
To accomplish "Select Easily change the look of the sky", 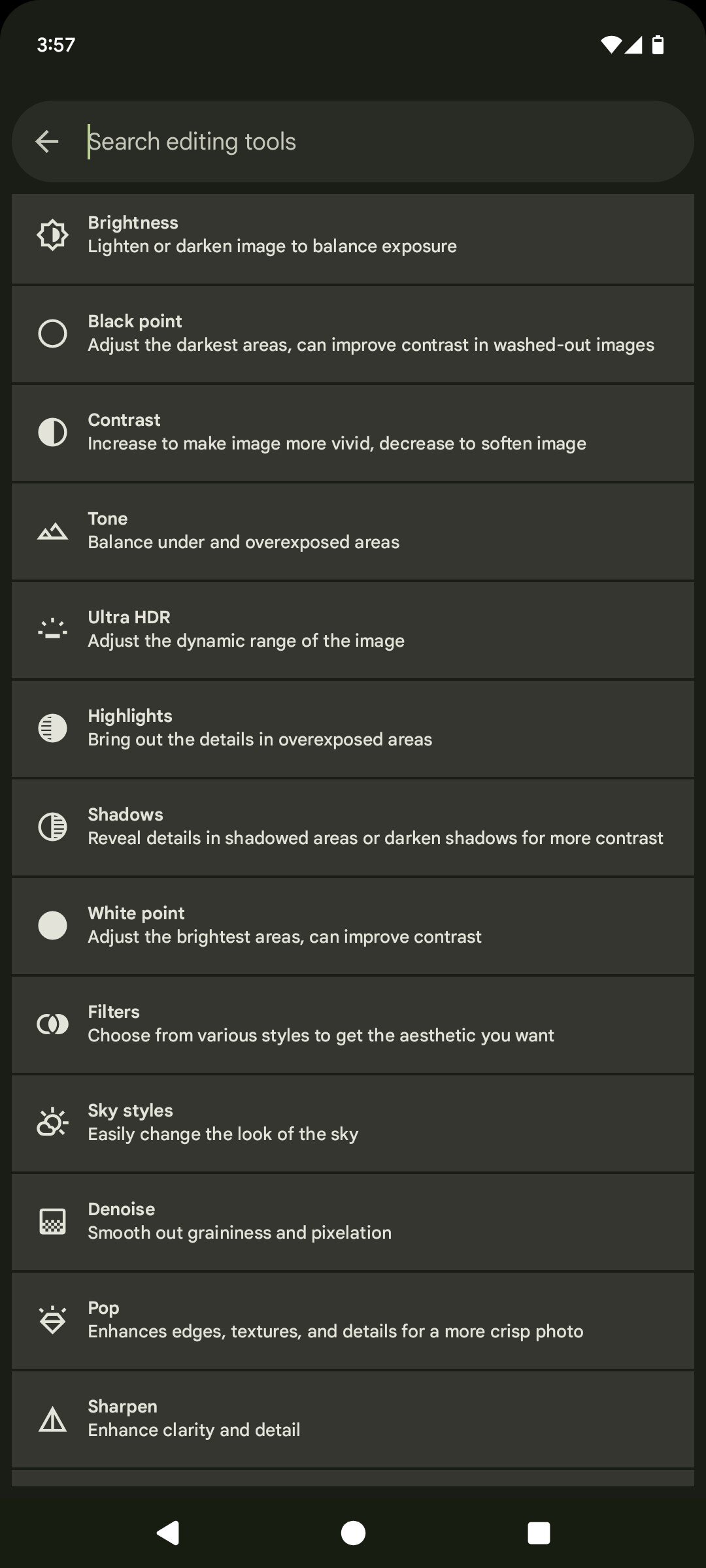I will click(x=223, y=1134).
